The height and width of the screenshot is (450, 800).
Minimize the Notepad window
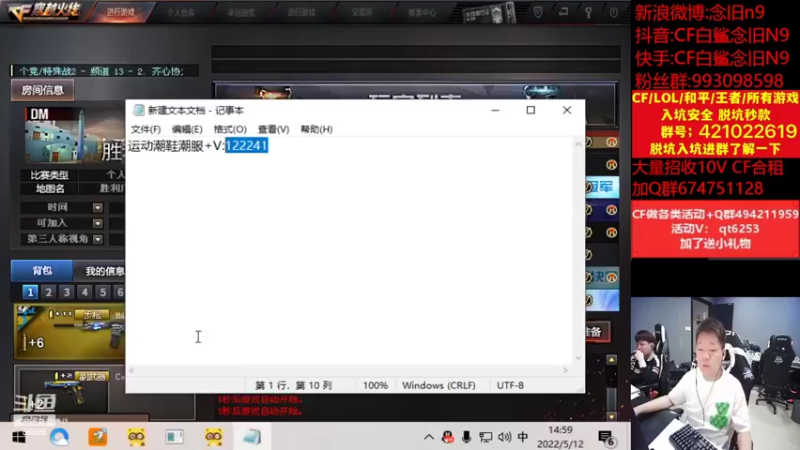pyautogui.click(x=495, y=110)
